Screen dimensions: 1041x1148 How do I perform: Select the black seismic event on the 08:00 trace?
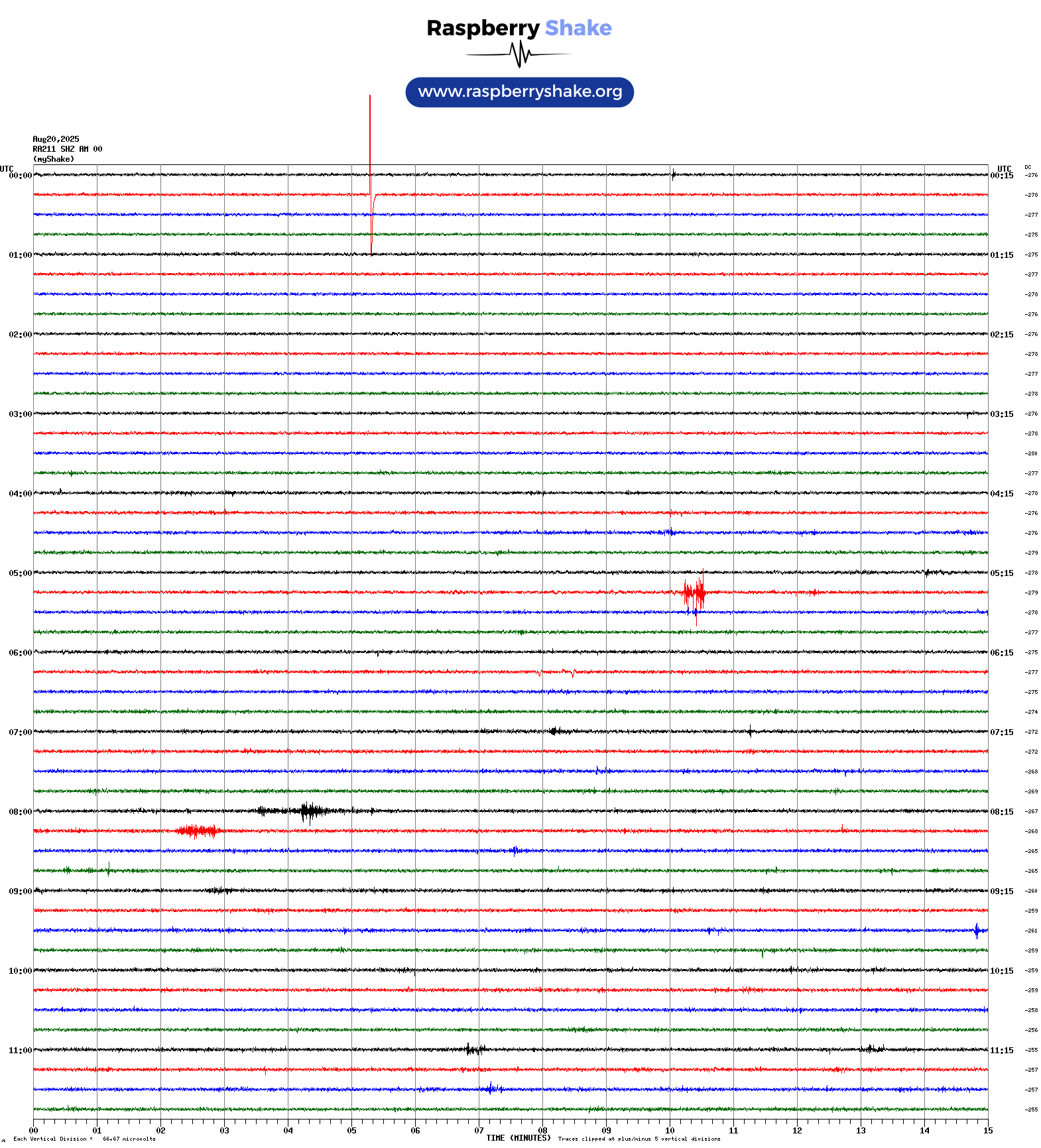[x=308, y=811]
